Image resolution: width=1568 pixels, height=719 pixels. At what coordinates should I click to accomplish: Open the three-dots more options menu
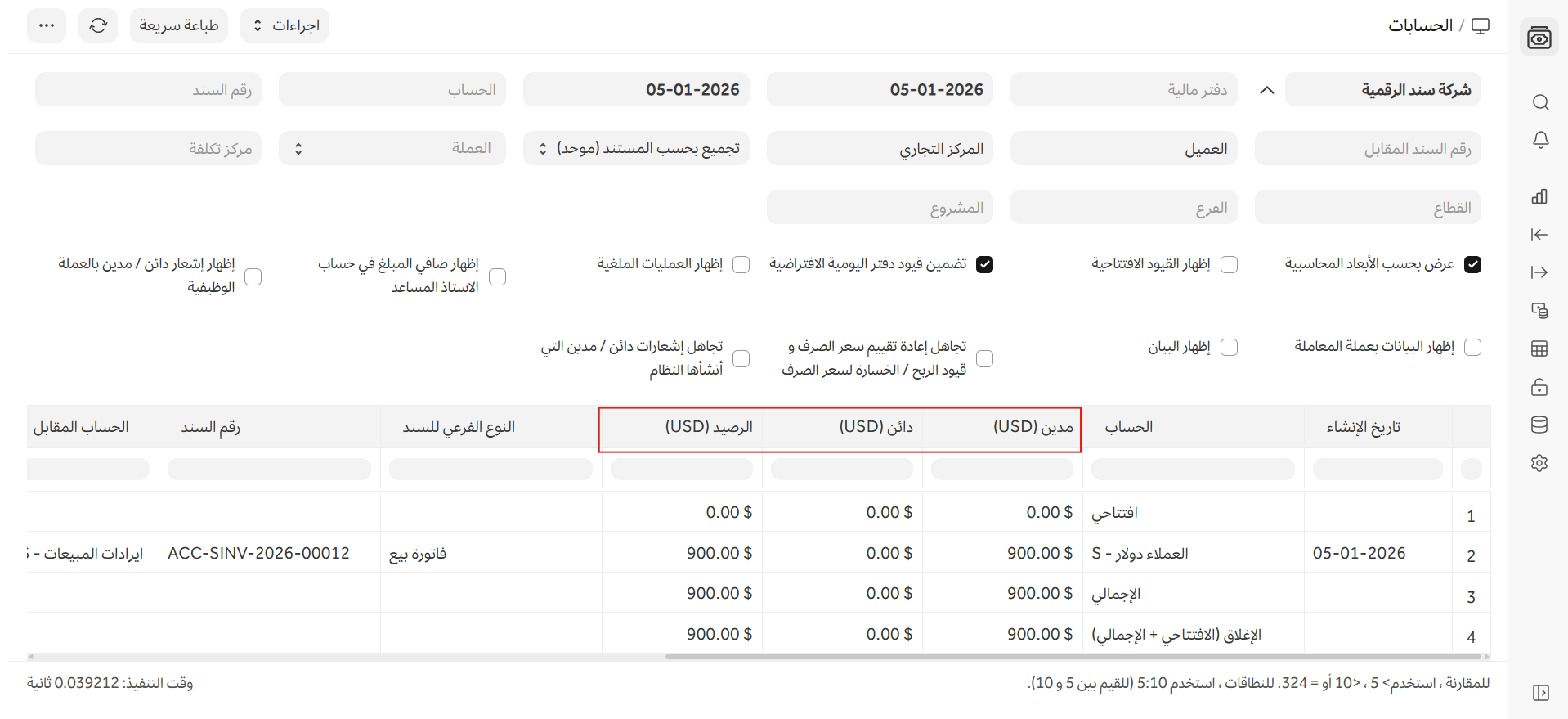pos(47,25)
